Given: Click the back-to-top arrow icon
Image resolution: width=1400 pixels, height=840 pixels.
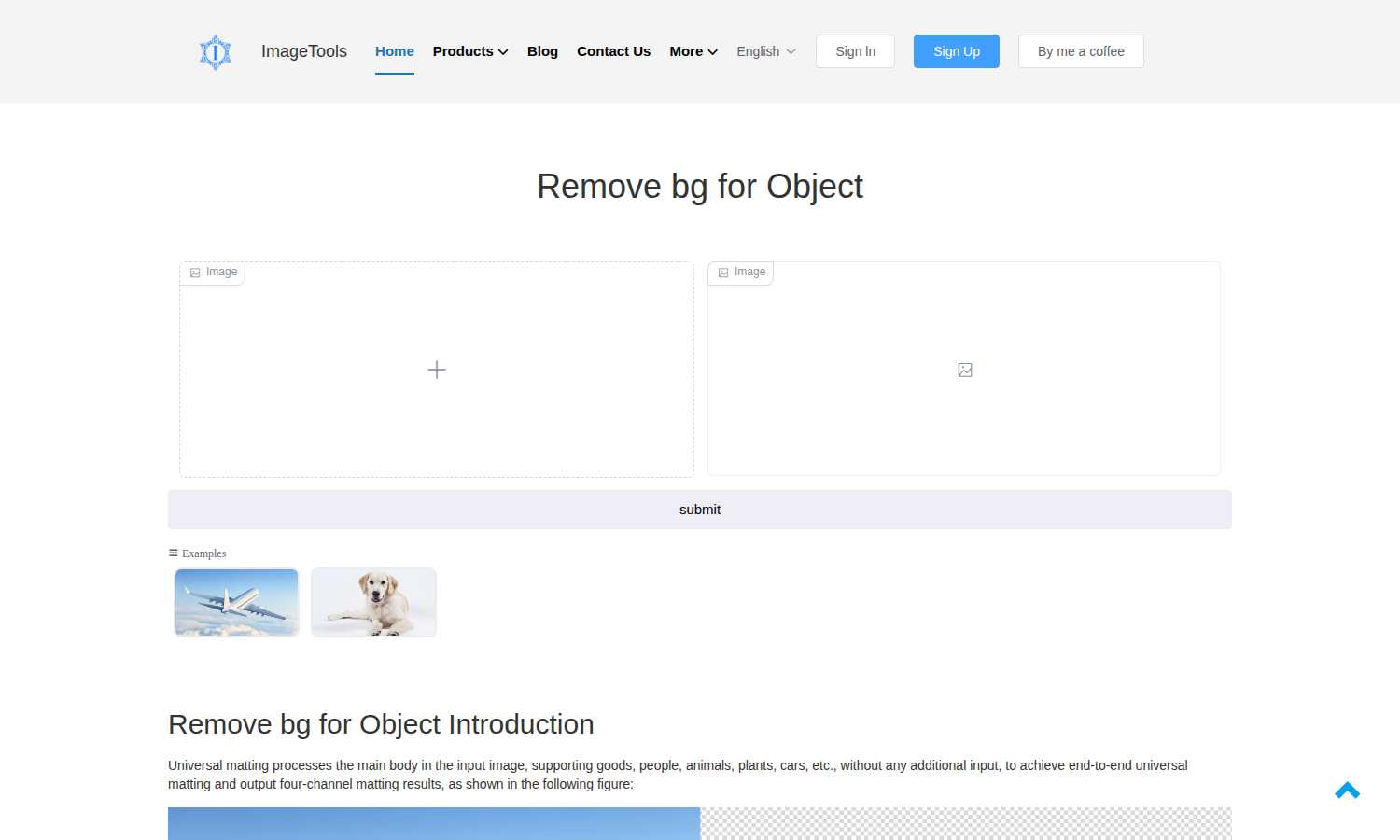Looking at the screenshot, I should pyautogui.click(x=1347, y=791).
